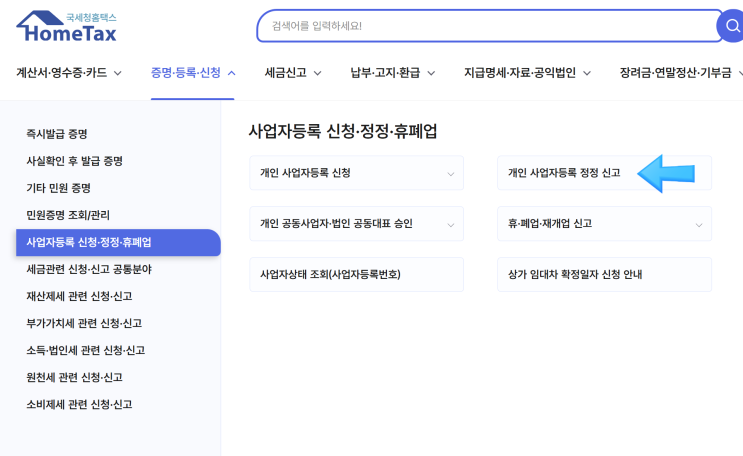Select 즉시발급 증명 in sidebar
This screenshot has width=743, height=456.
pyautogui.click(x=64, y=134)
